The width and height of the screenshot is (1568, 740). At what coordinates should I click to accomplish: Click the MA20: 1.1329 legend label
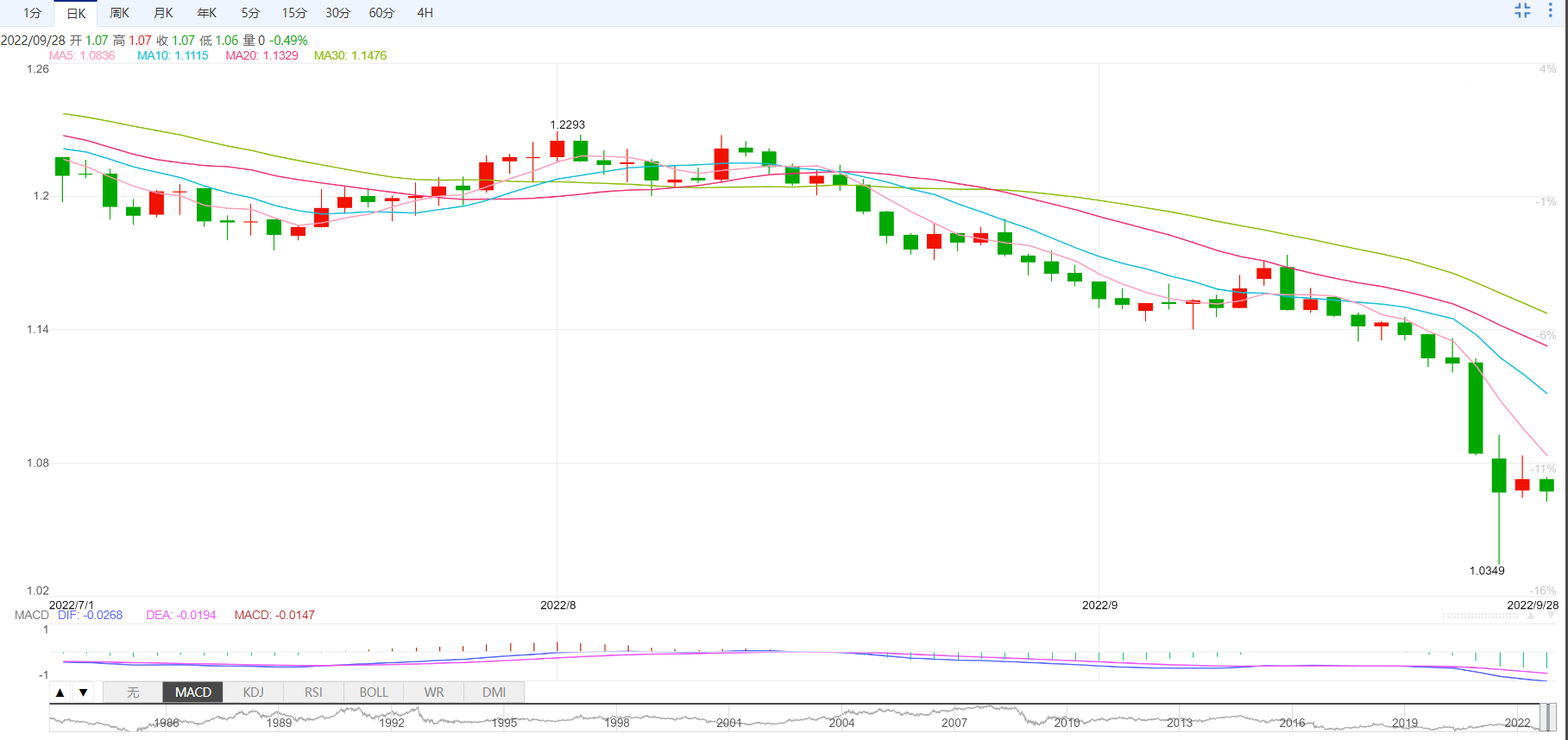coord(262,55)
